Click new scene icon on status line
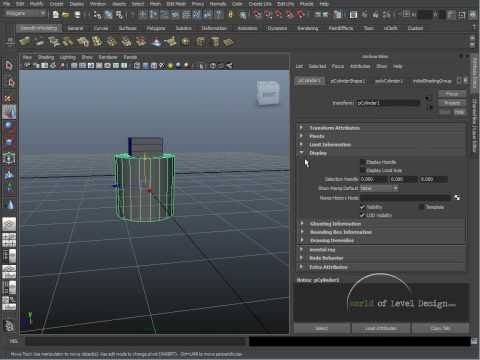The image size is (480, 360). pyautogui.click(x=56, y=15)
